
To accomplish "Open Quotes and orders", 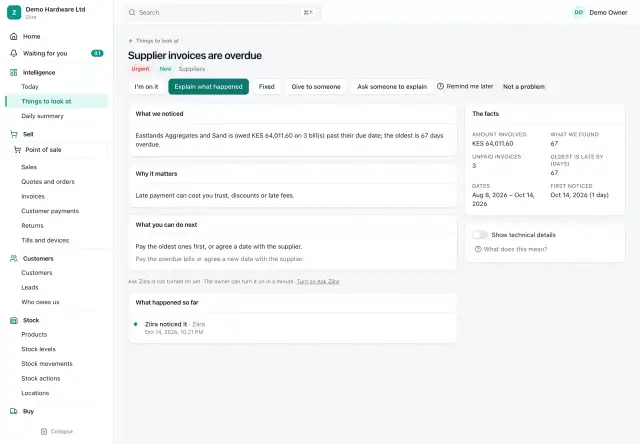I will (48, 182).
